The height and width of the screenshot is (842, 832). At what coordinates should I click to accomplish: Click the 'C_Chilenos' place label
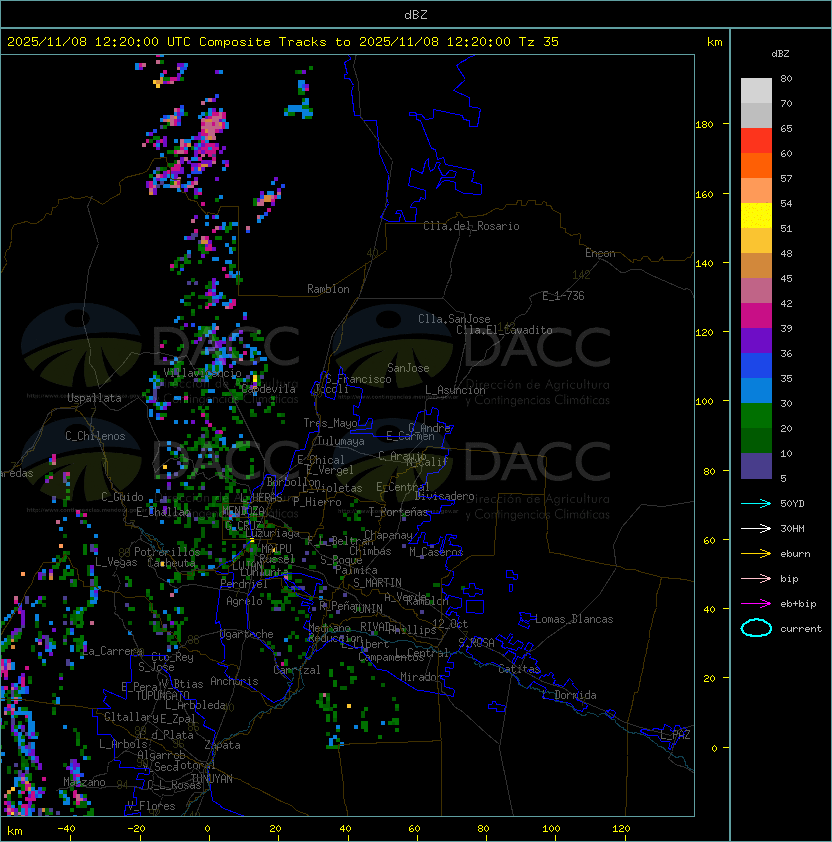pyautogui.click(x=95, y=436)
